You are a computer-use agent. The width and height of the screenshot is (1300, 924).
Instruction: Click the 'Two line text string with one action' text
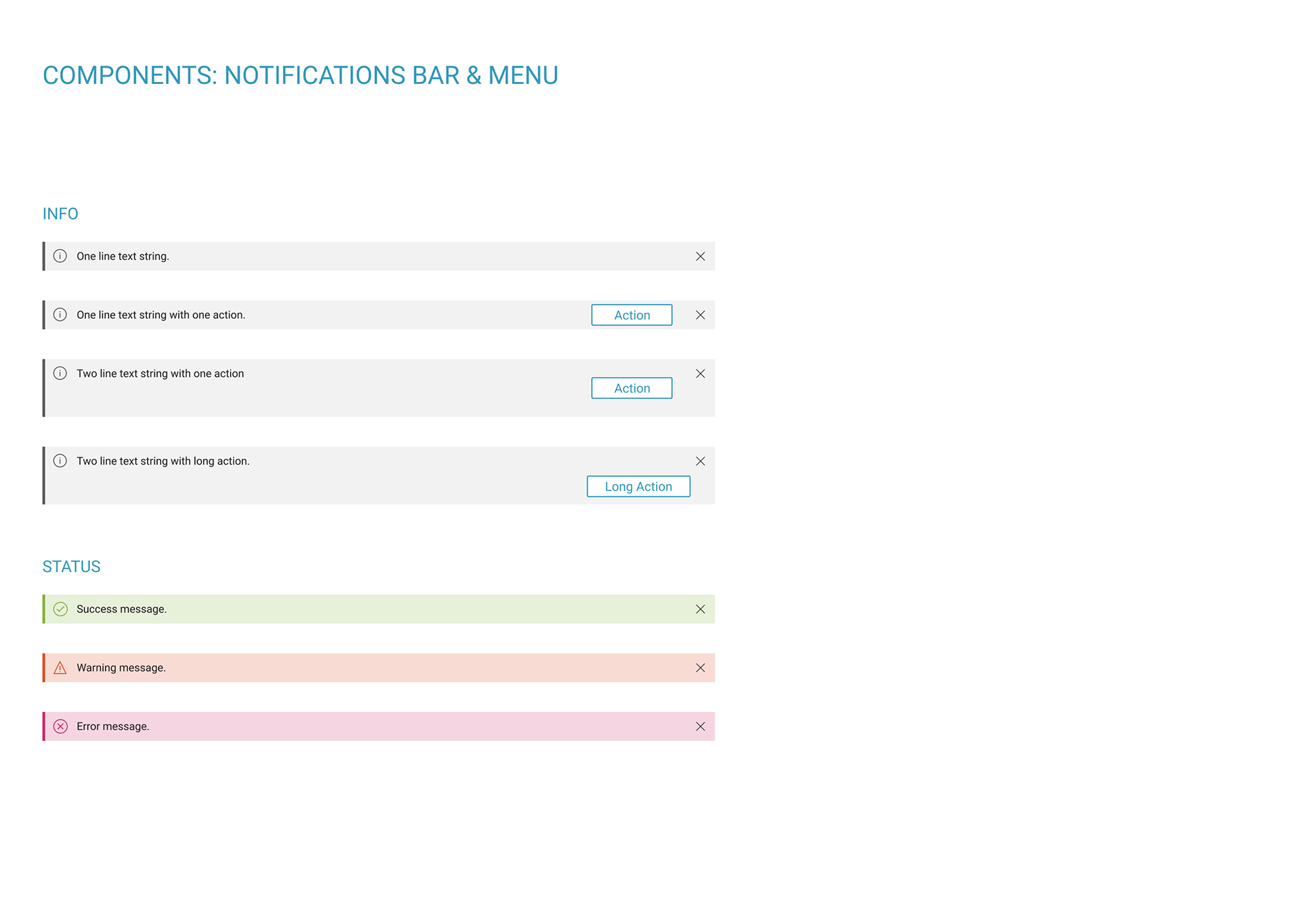coord(160,374)
